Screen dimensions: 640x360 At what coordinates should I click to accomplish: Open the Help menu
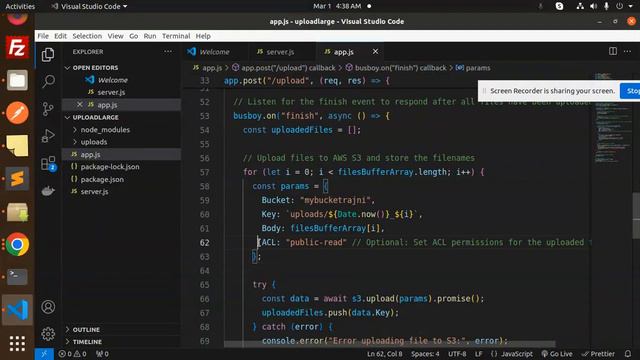coord(203,36)
